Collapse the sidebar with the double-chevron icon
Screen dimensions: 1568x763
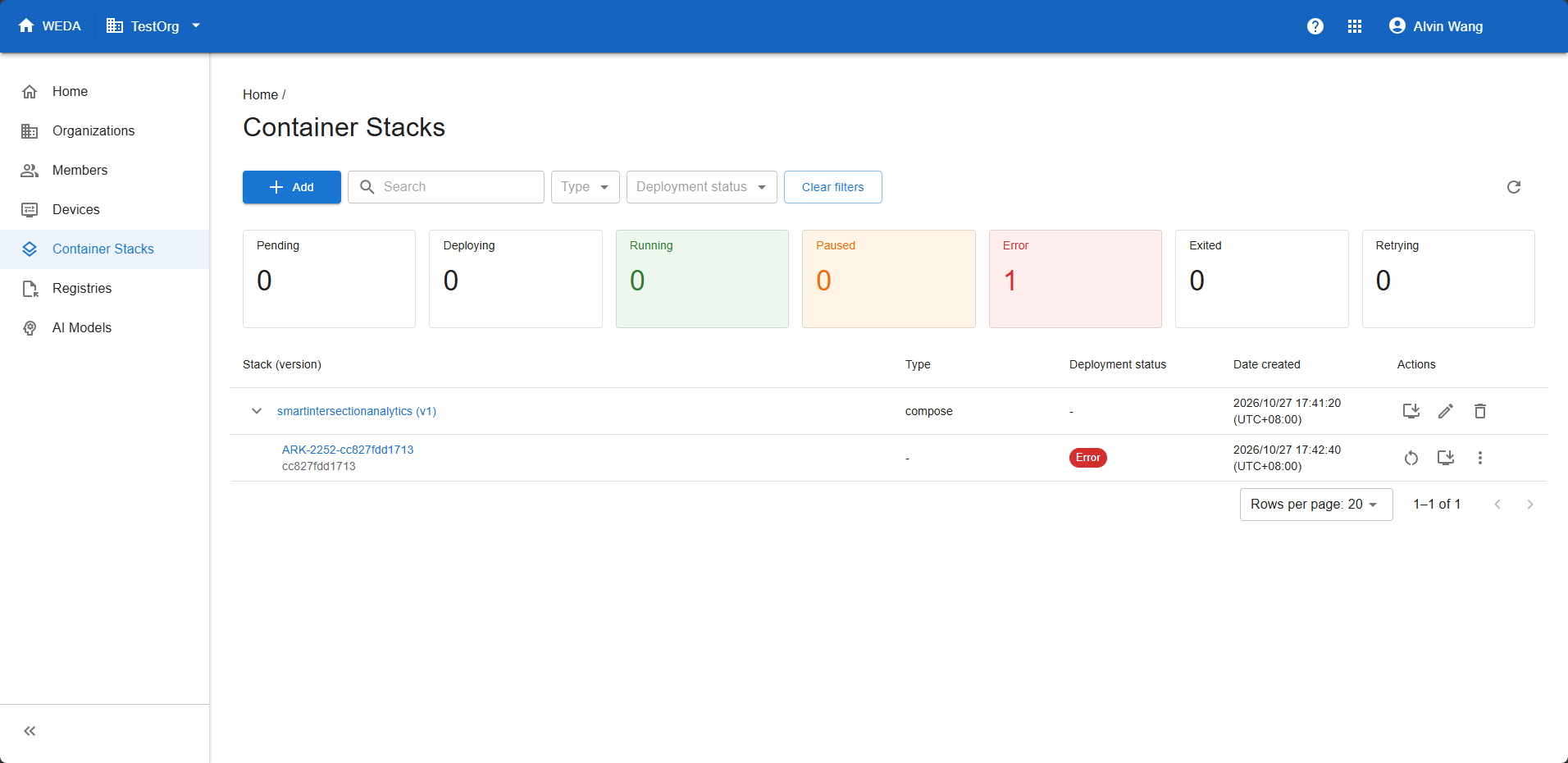pyautogui.click(x=30, y=731)
